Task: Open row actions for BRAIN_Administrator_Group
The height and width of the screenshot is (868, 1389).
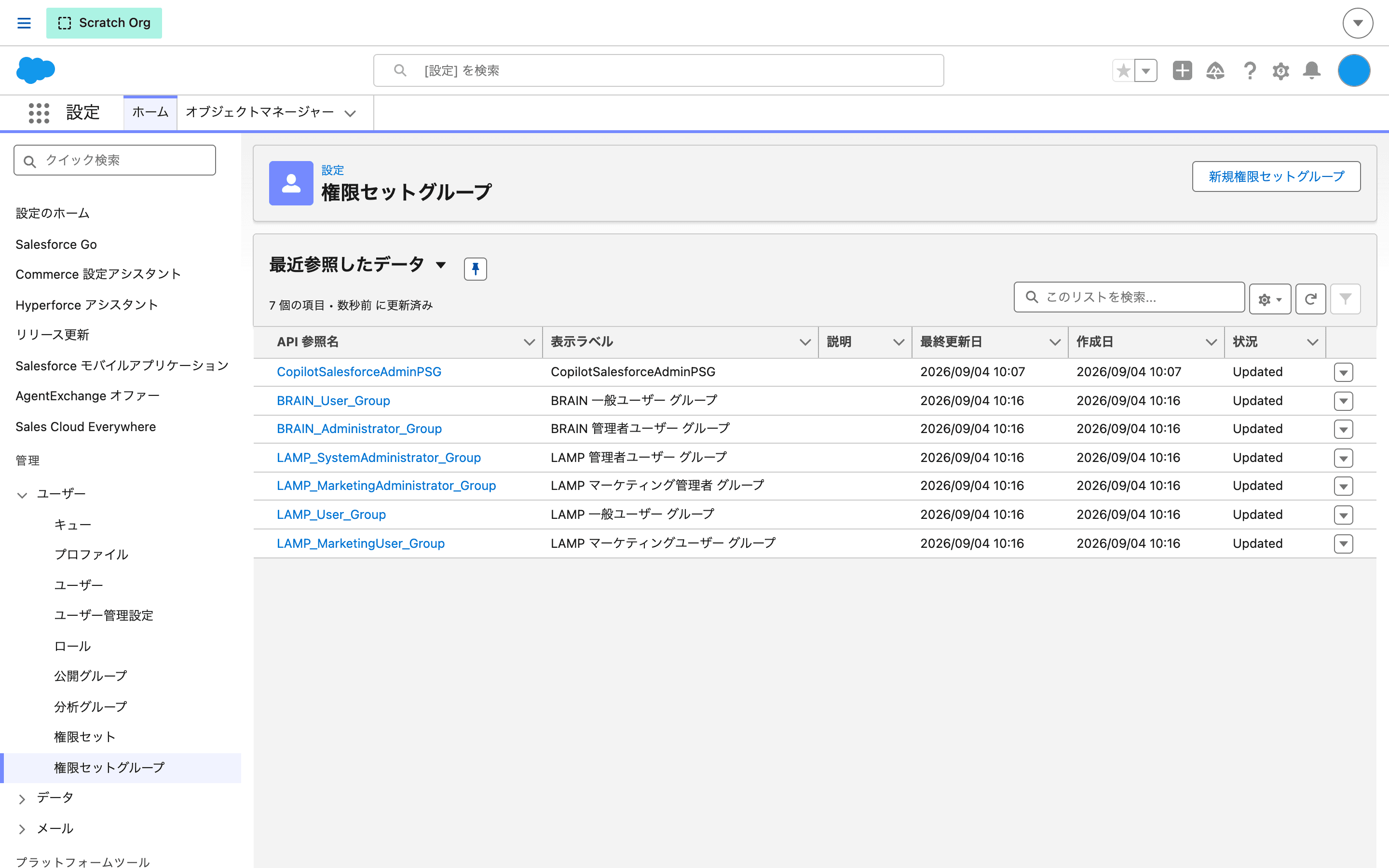Action: 1343,429
